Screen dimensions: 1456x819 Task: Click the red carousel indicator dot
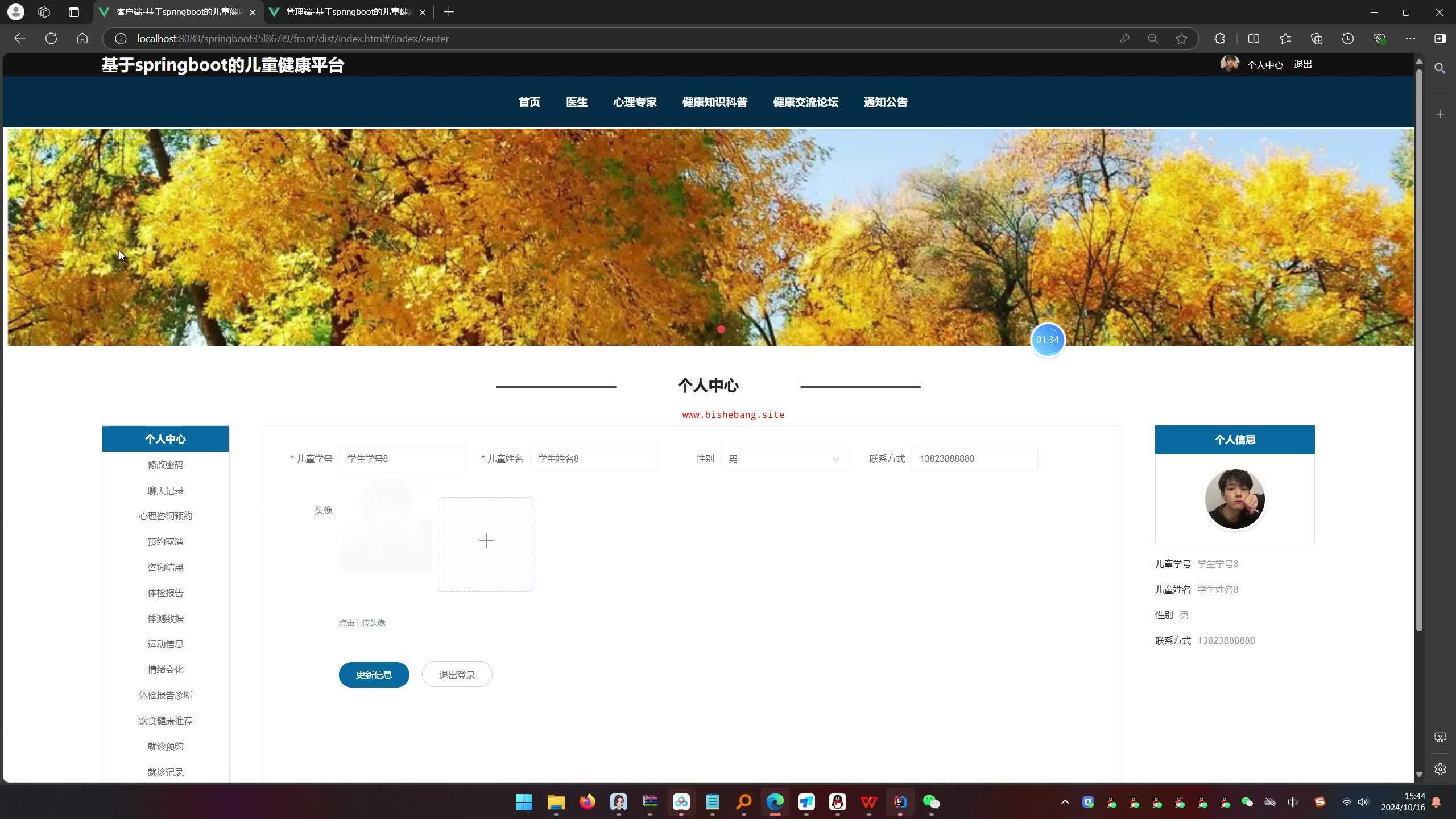721,329
